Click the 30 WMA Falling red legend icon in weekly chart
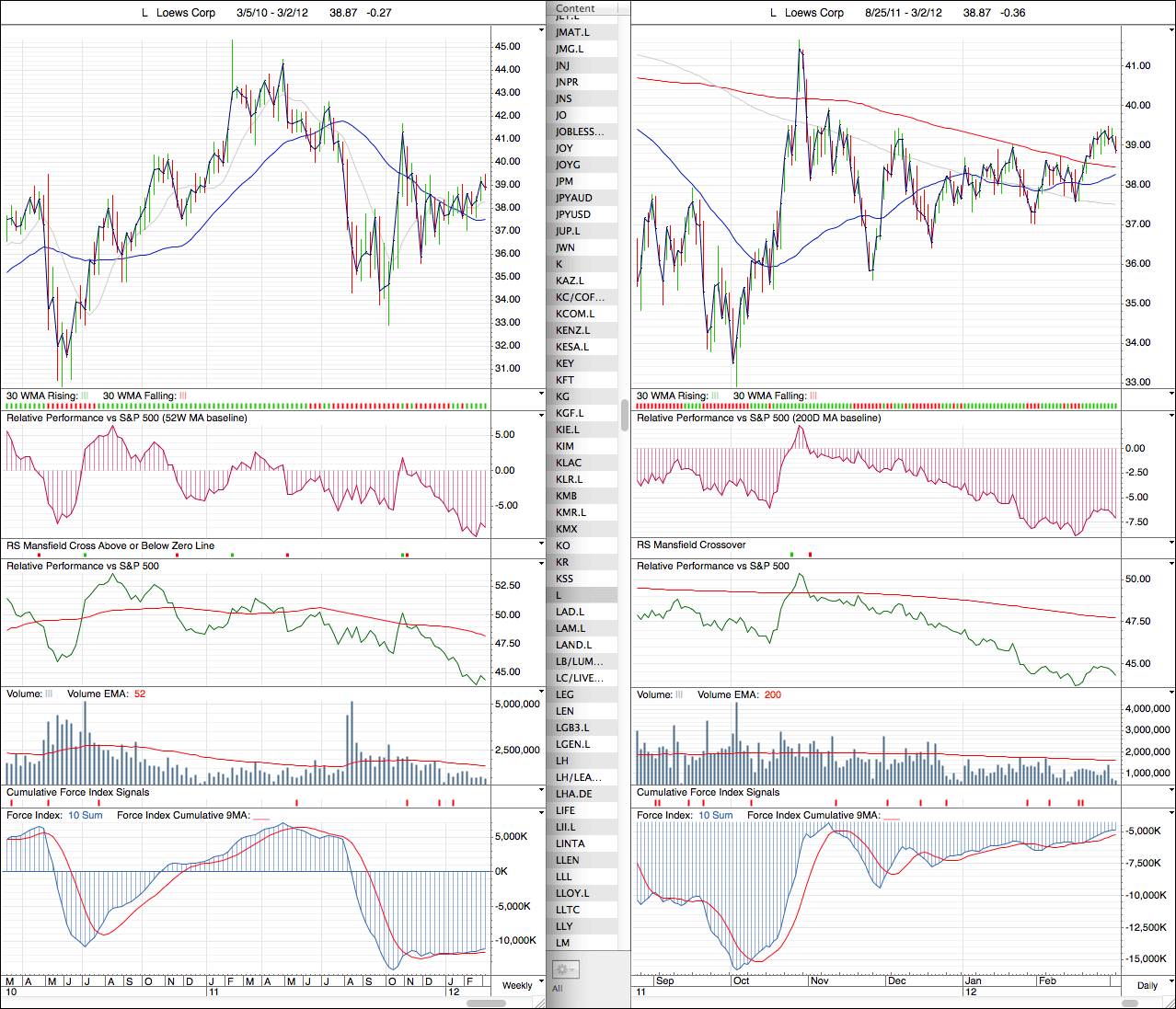1176x1009 pixels. point(182,396)
